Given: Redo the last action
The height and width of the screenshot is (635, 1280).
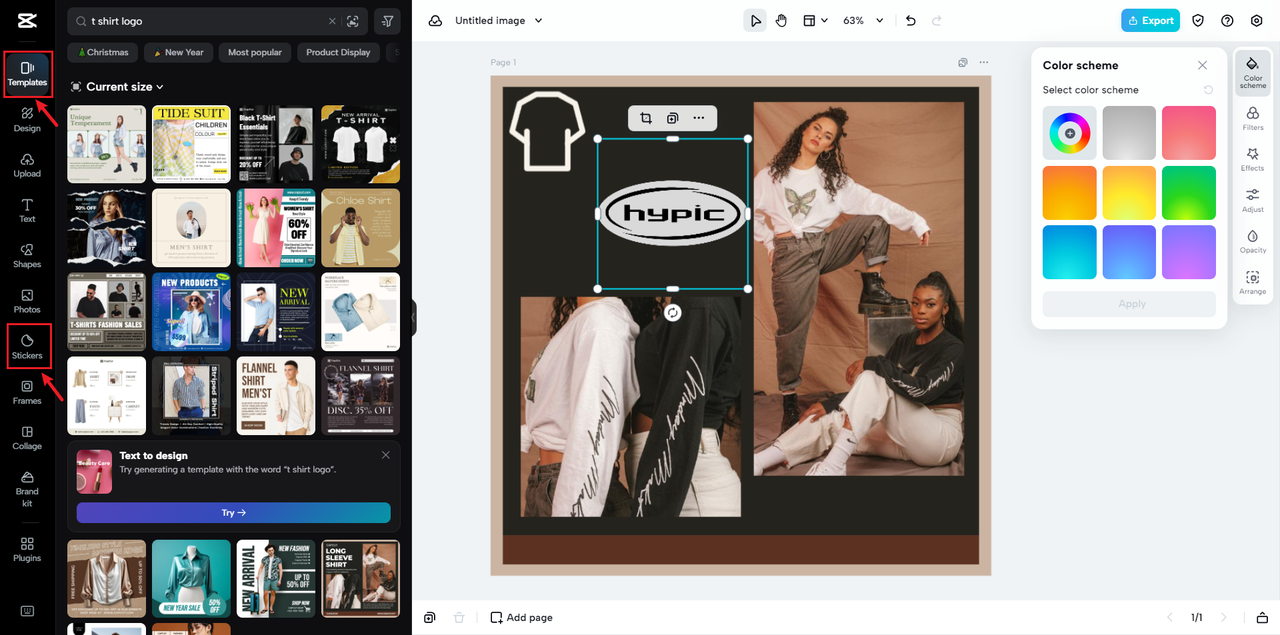Looking at the screenshot, I should tap(937, 21).
